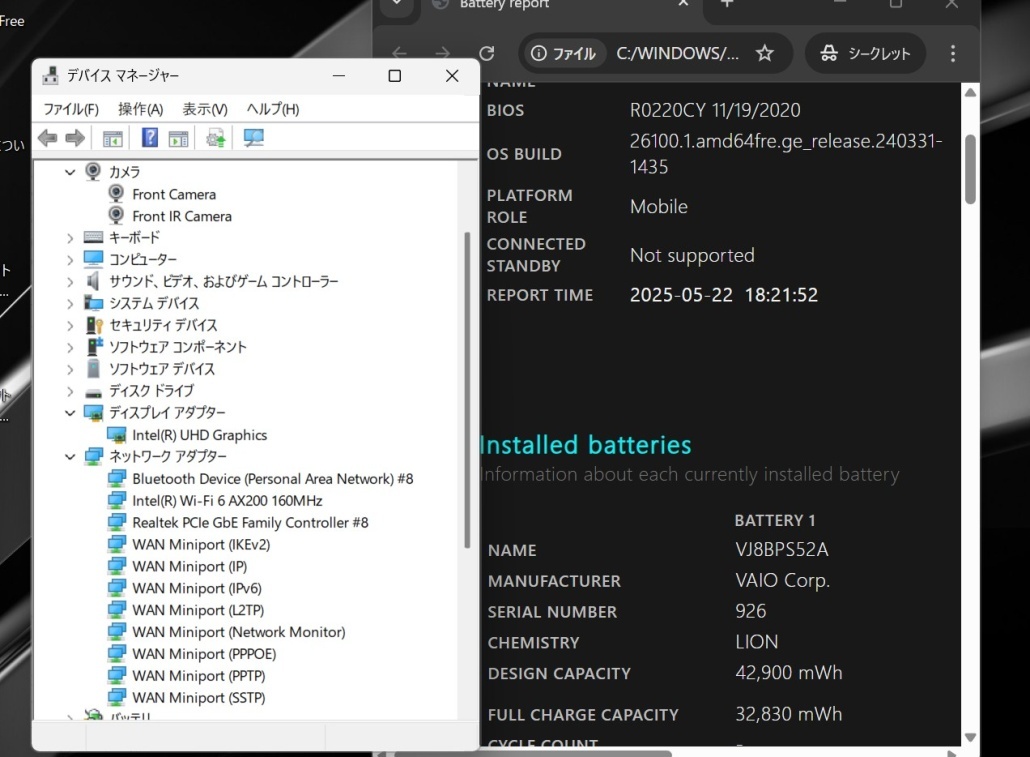The width and height of the screenshot is (1030, 757).
Task: Open the tab search chevron in browser
Action: coord(397,4)
